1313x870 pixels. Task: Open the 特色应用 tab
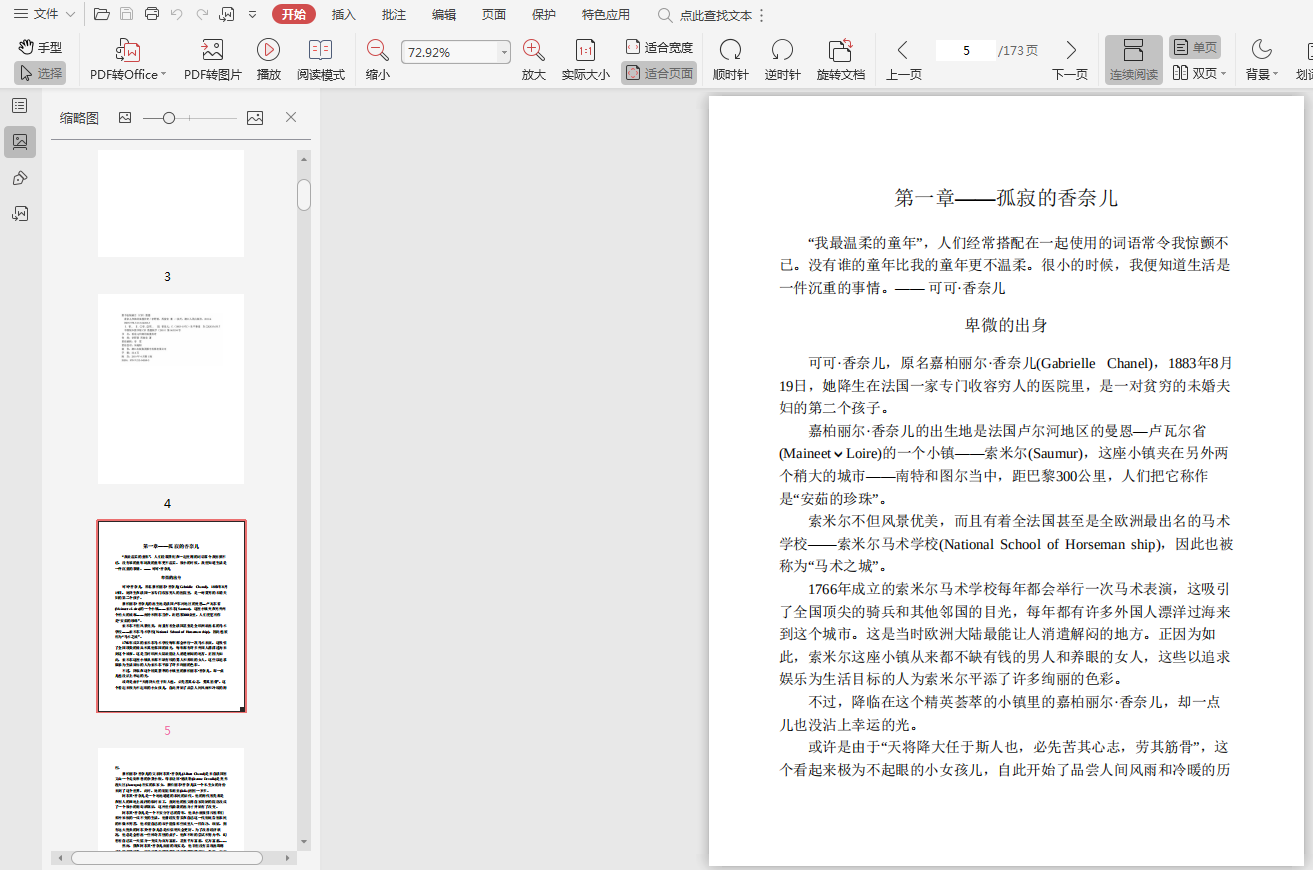tap(606, 15)
